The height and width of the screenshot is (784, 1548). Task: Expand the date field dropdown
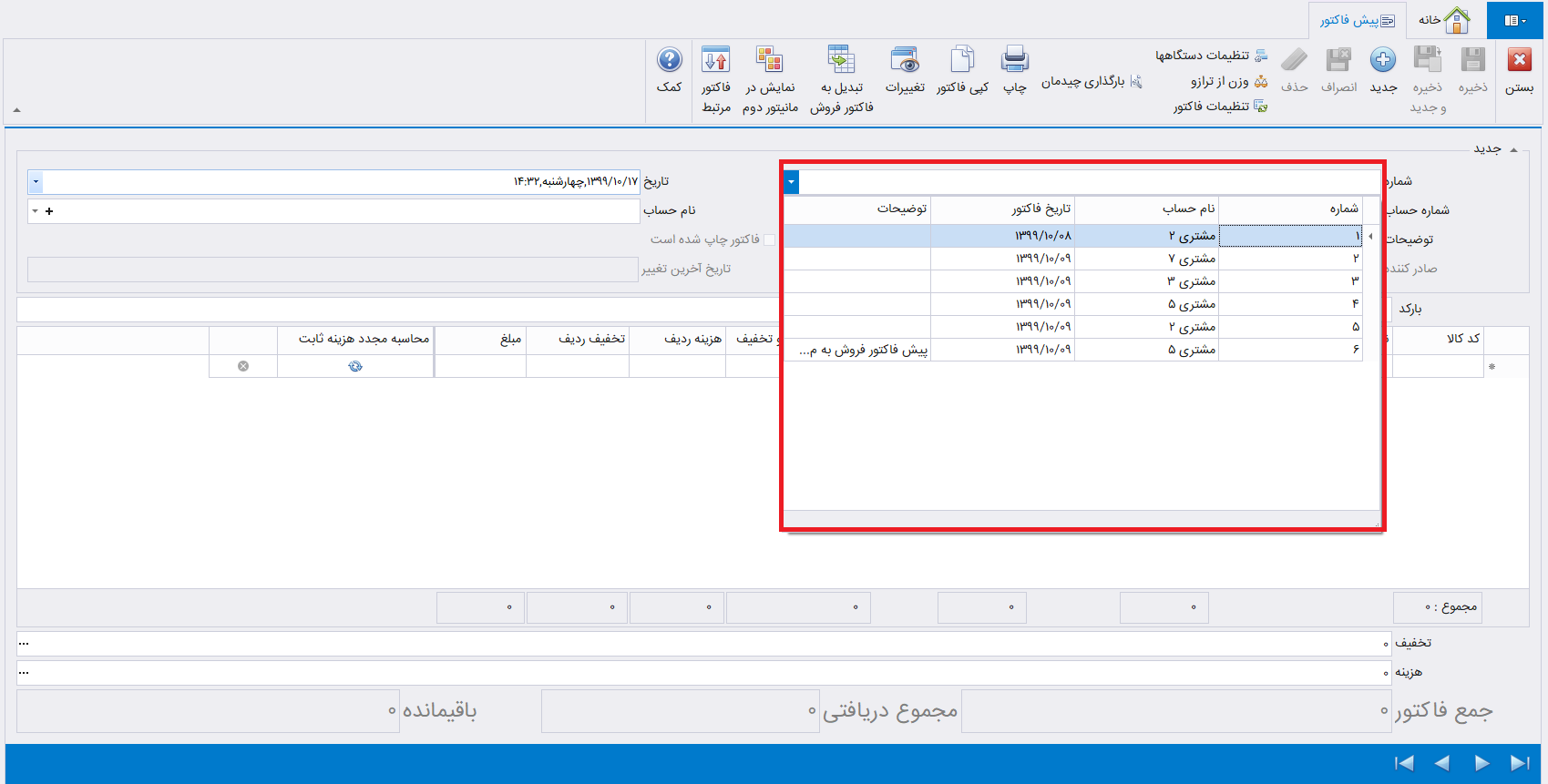(x=36, y=181)
